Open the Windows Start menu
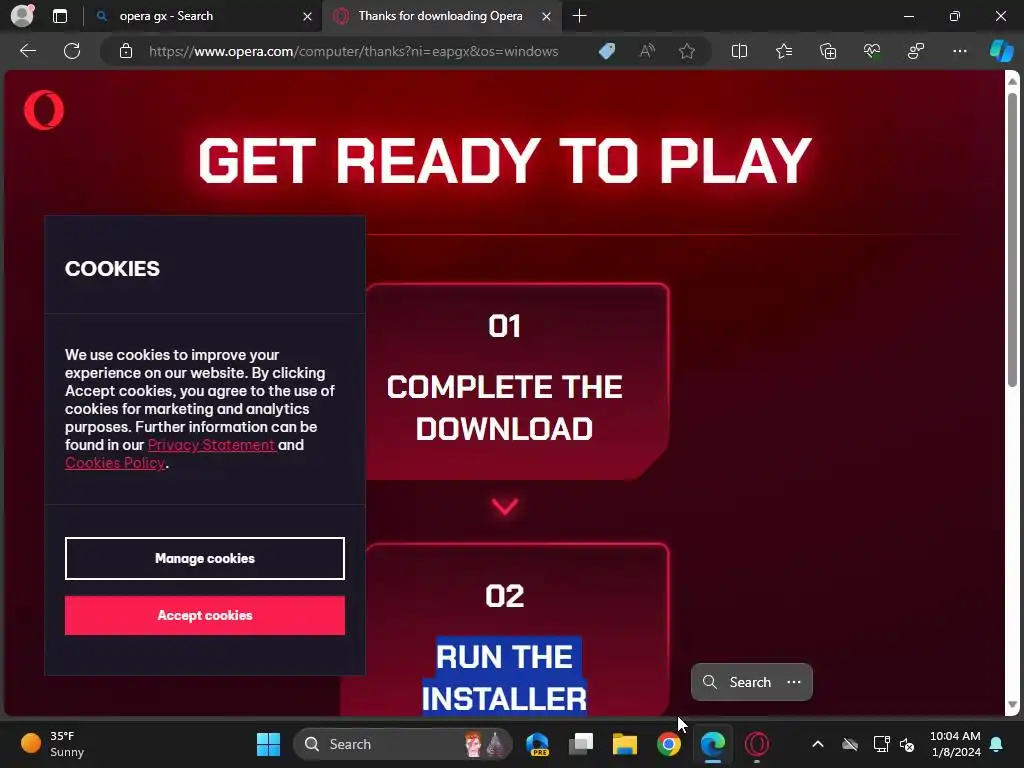This screenshot has height=768, width=1024. coord(268,744)
